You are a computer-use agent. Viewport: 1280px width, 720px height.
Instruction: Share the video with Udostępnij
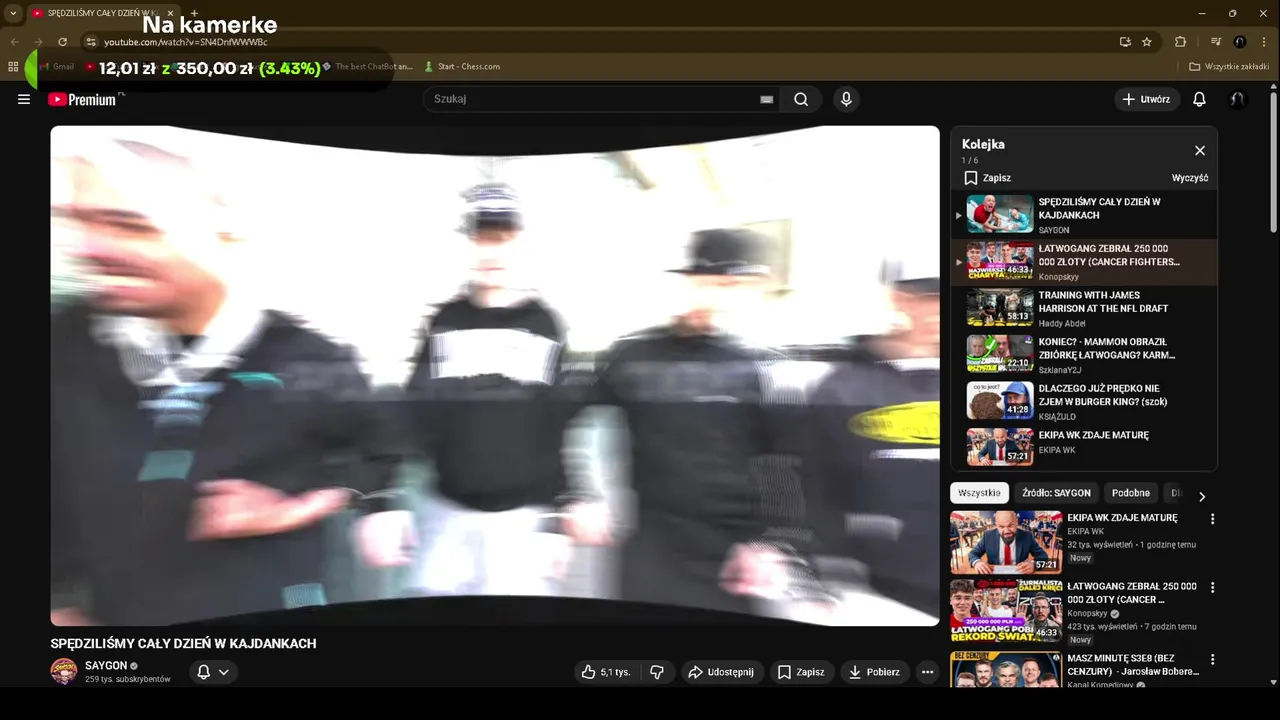(x=722, y=672)
